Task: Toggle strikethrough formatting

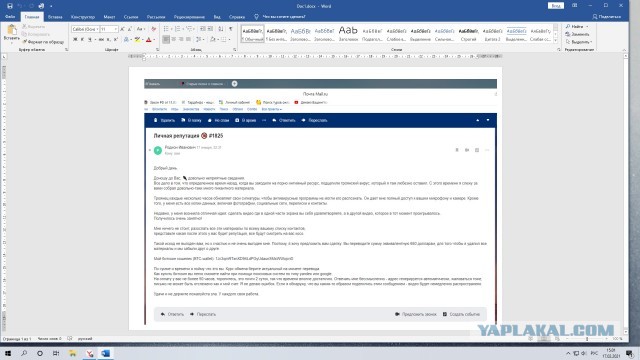Action: point(101,40)
